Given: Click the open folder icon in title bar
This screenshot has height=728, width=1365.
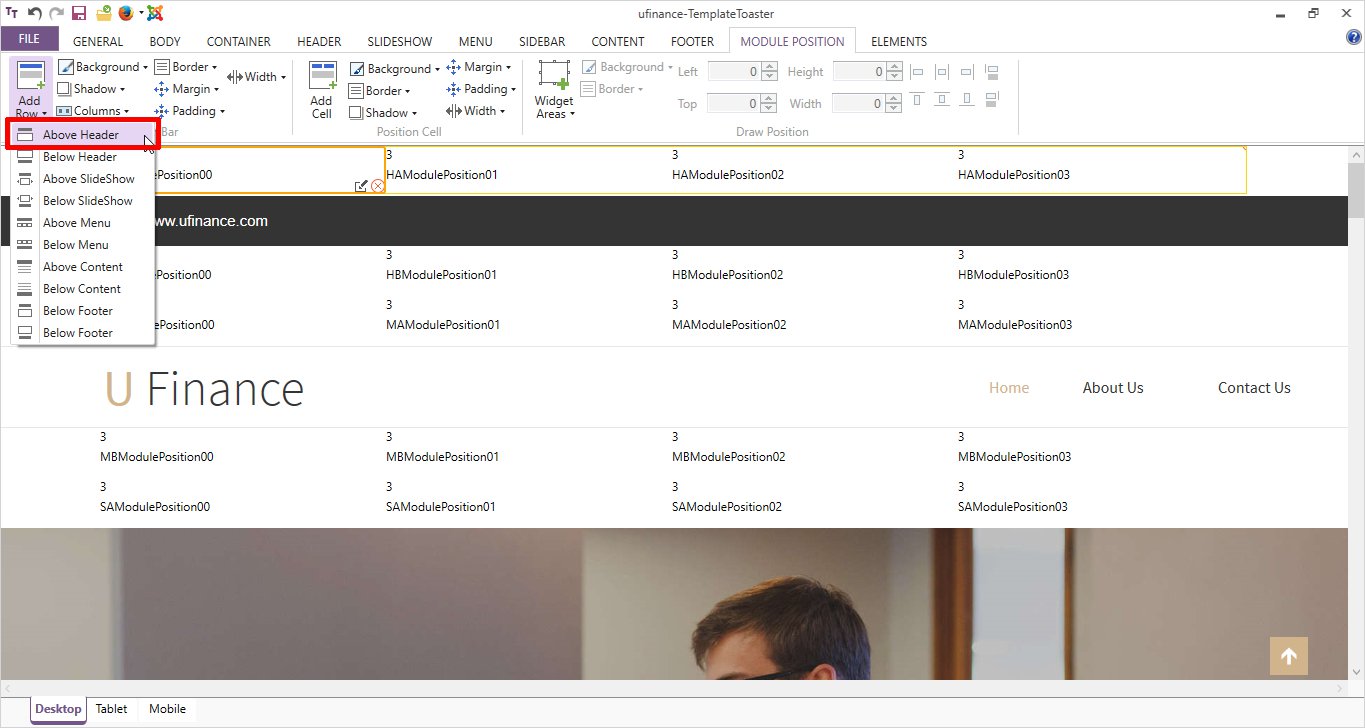Looking at the screenshot, I should point(102,13).
